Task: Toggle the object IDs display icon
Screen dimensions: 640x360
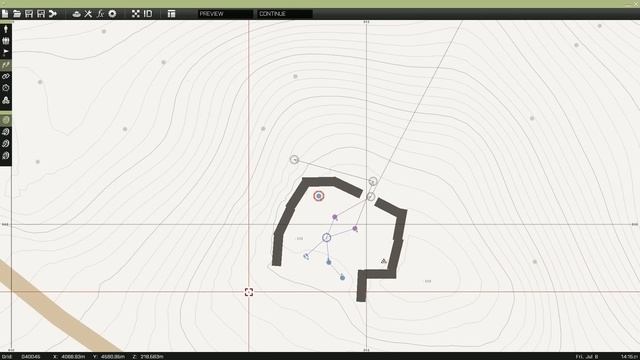Action: coord(148,14)
